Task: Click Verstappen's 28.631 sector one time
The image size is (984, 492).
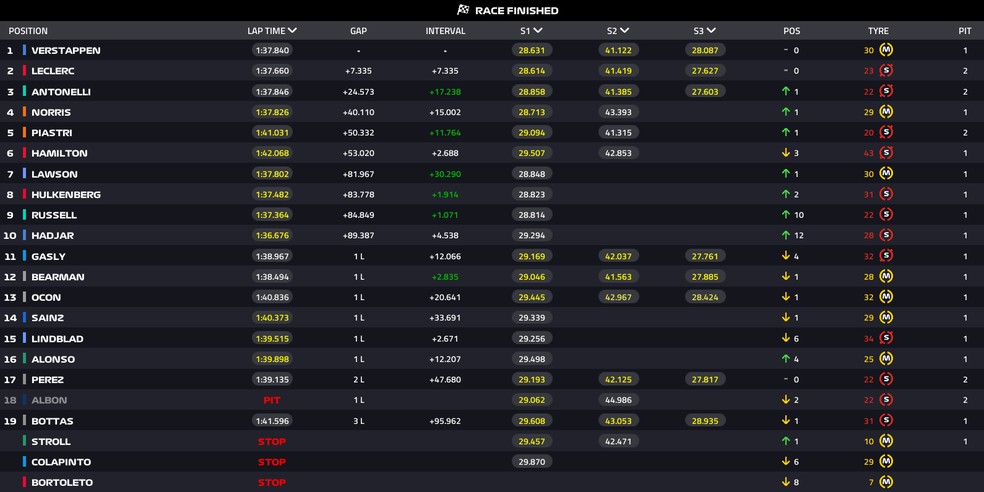Action: 532,50
